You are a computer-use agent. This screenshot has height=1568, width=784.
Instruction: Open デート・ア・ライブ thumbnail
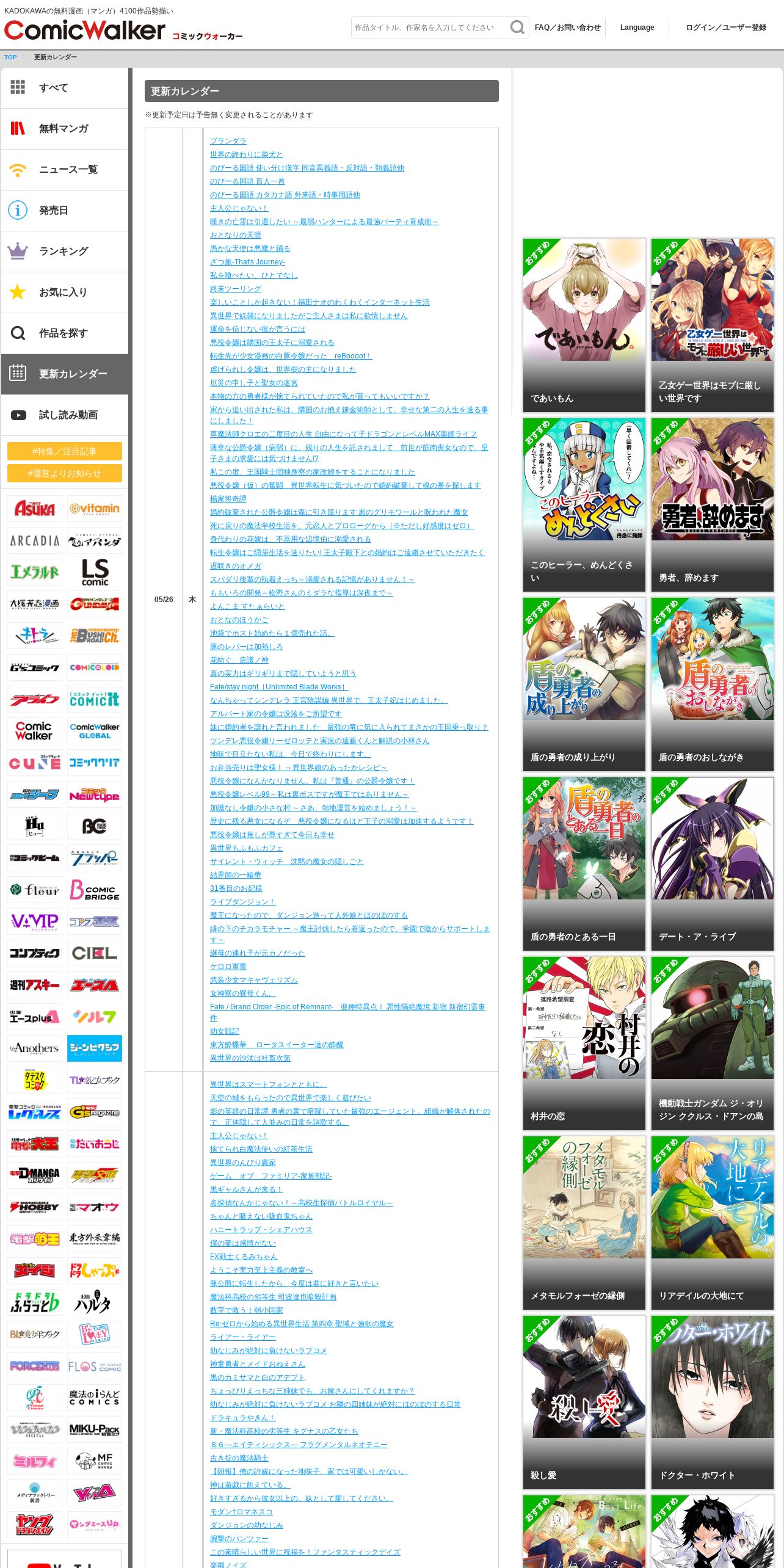click(x=712, y=863)
